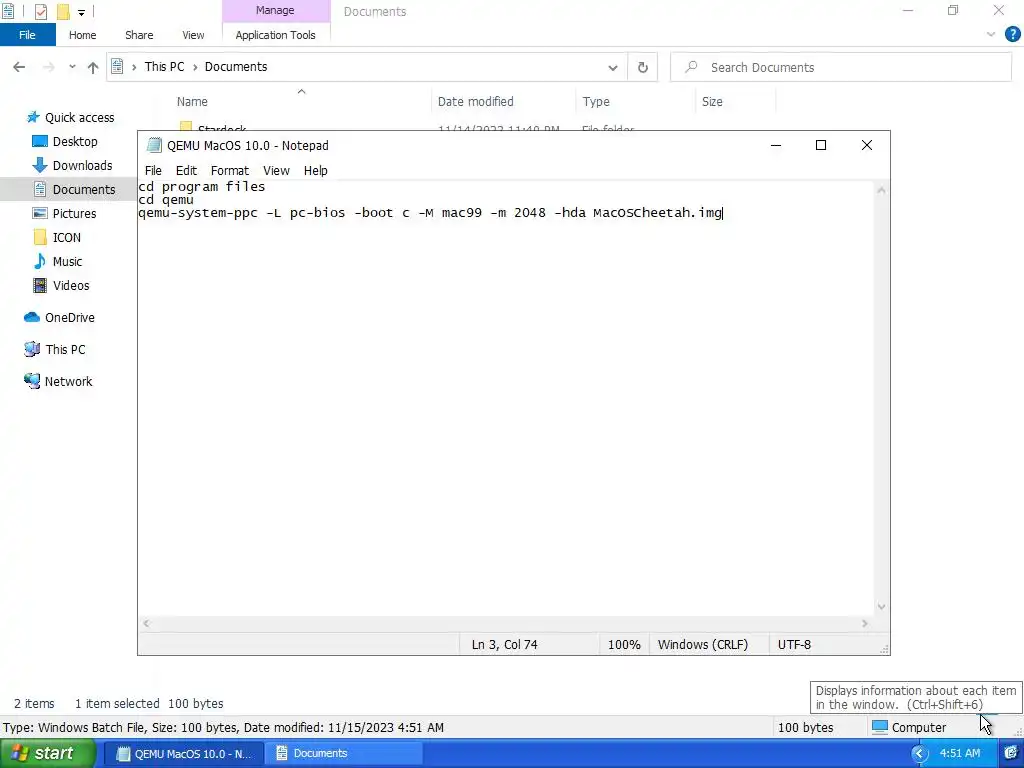This screenshot has width=1024, height=768.
Task: Select Downloads in the navigation pane
Action: [x=82, y=165]
